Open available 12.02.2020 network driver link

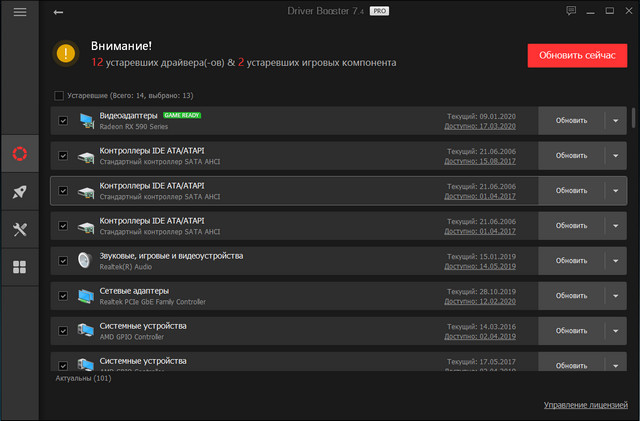tap(480, 301)
